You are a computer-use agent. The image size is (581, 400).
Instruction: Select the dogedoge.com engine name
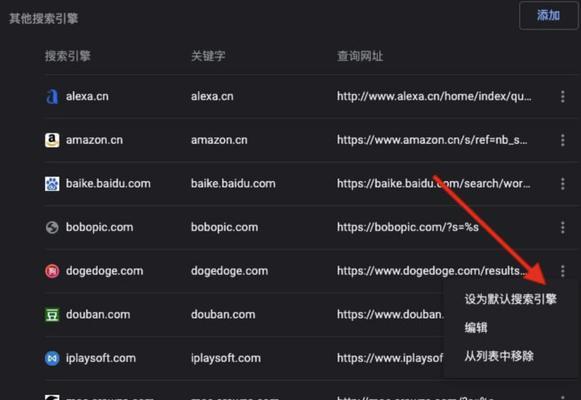coord(104,271)
